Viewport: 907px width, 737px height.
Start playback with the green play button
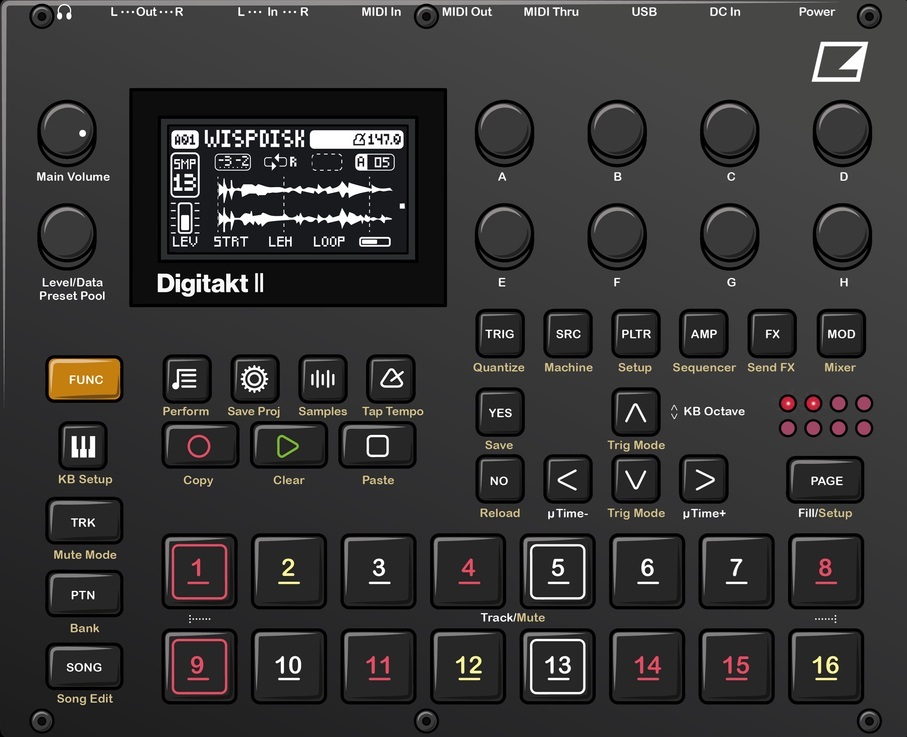tap(287, 446)
